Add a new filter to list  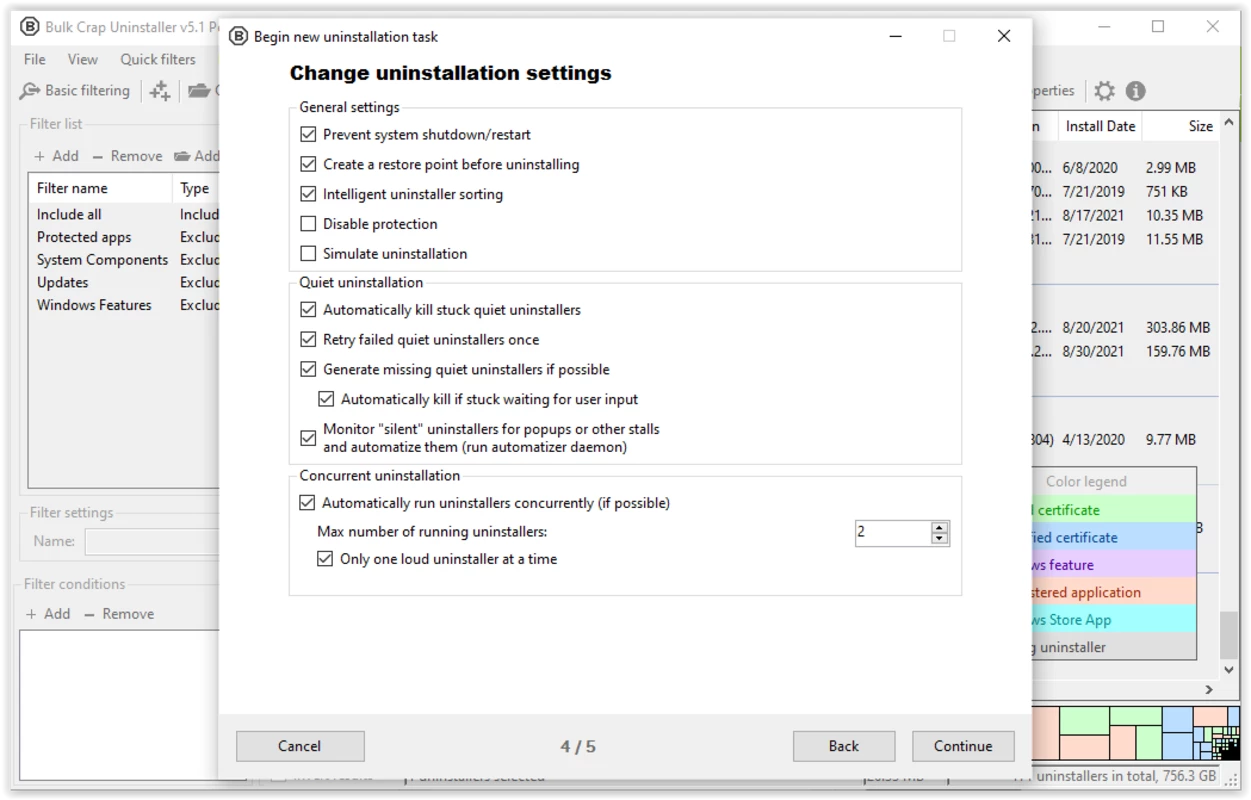coord(56,156)
